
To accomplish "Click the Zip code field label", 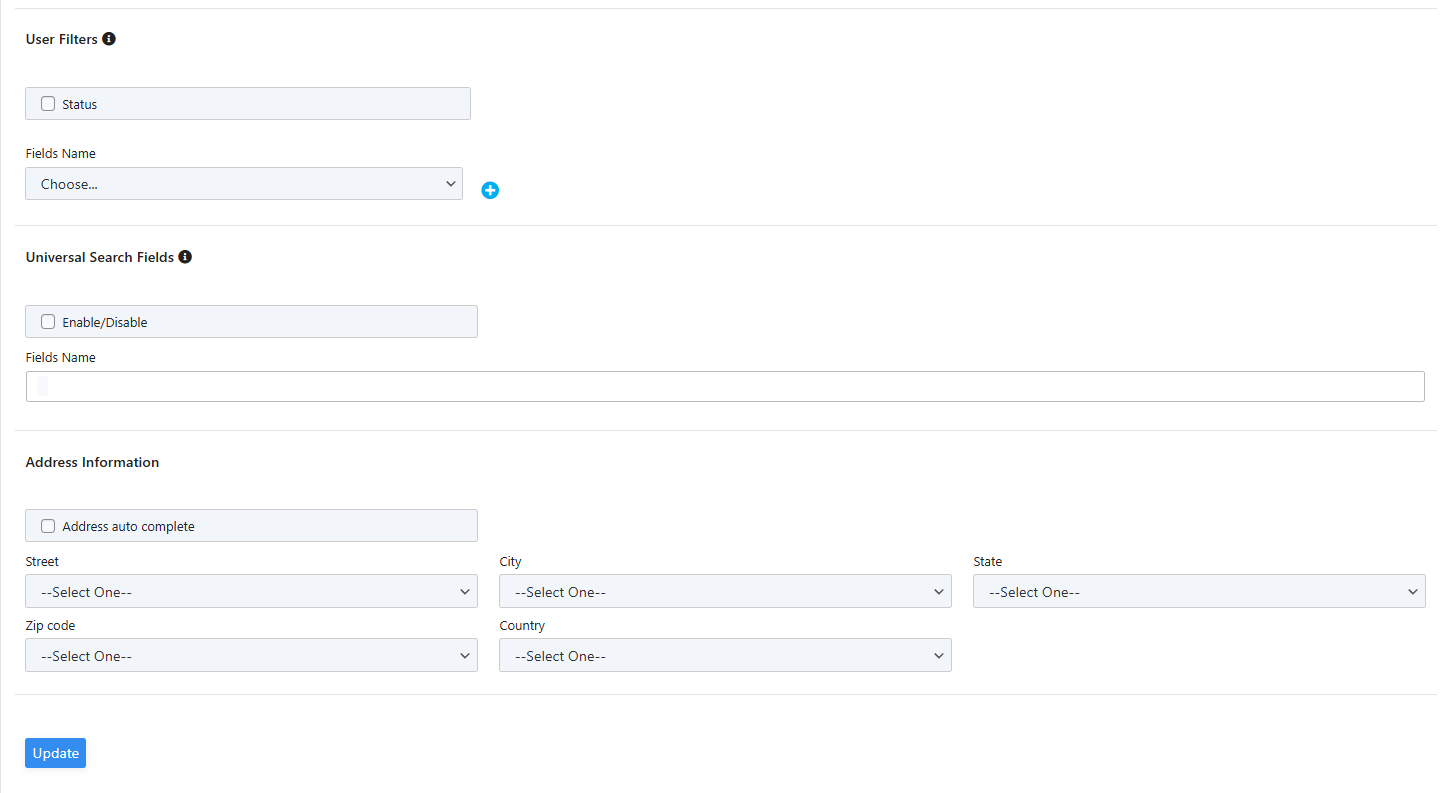I will [x=50, y=626].
